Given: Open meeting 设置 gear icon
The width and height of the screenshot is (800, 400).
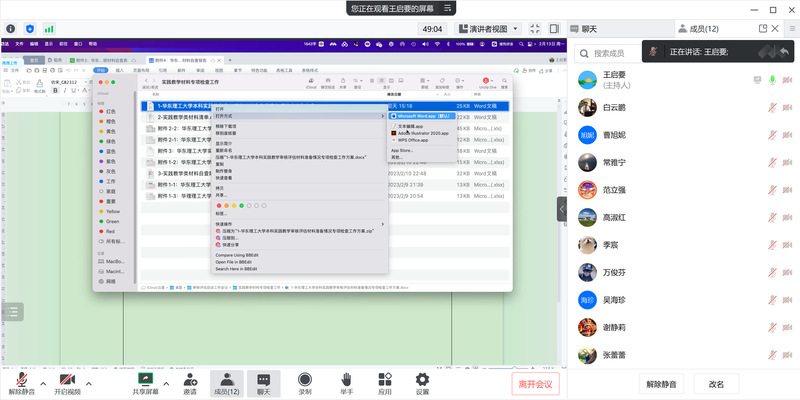Looking at the screenshot, I should pos(422,379).
